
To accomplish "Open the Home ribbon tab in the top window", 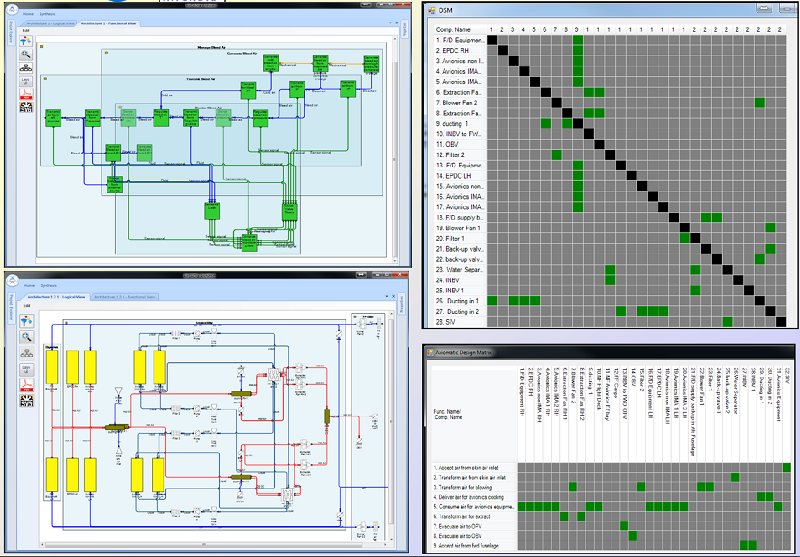I will pyautogui.click(x=28, y=15).
